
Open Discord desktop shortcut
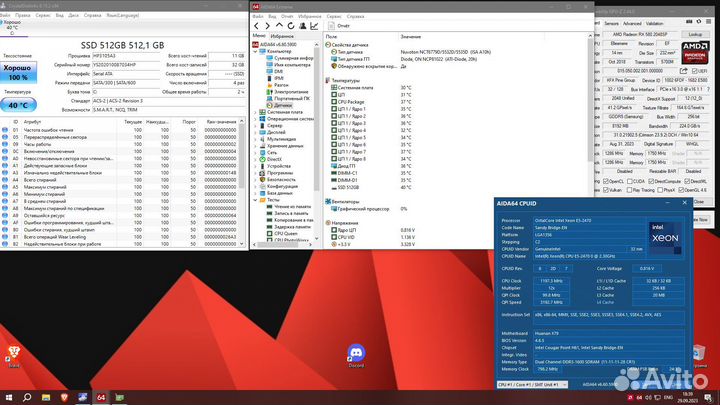click(x=356, y=356)
